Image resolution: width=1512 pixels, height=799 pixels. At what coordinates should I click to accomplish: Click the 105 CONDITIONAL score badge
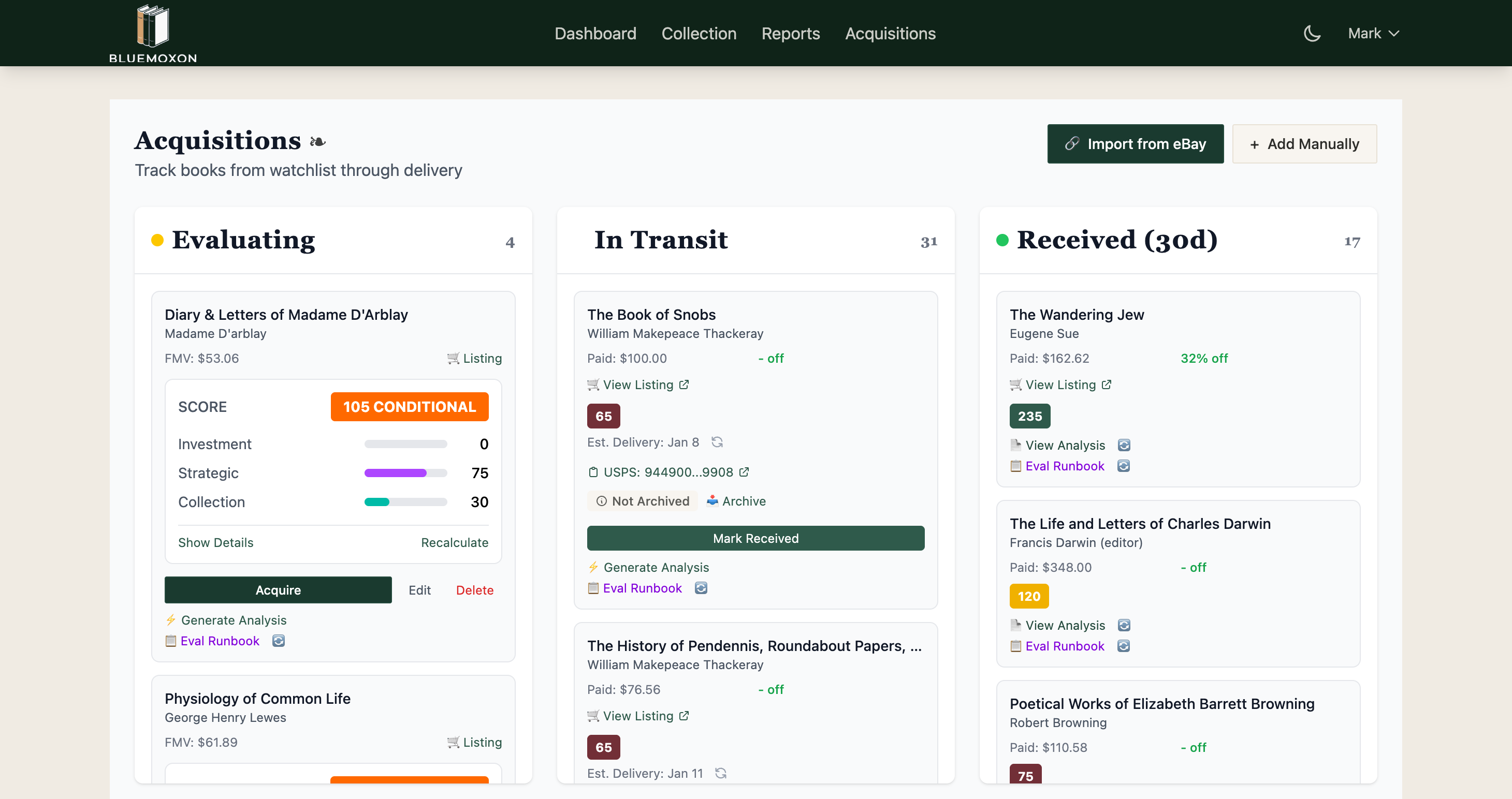pos(409,406)
